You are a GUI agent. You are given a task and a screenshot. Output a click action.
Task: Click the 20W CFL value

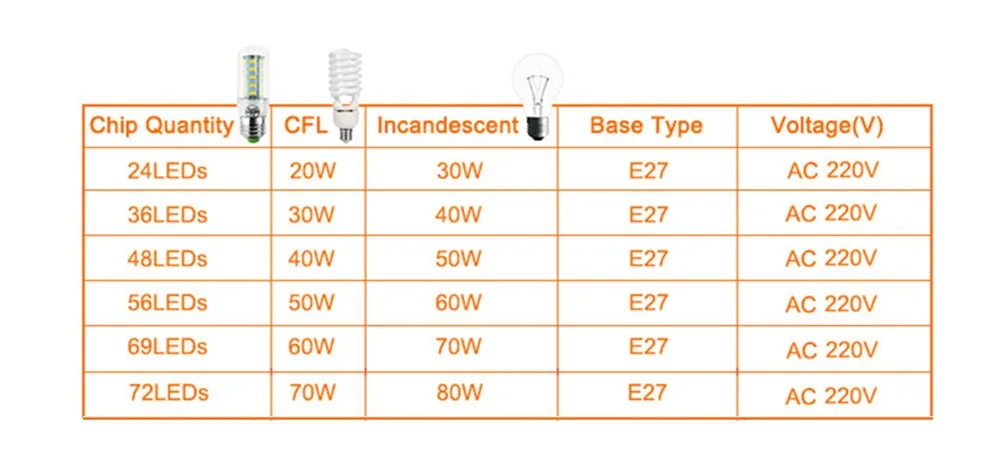[312, 171]
